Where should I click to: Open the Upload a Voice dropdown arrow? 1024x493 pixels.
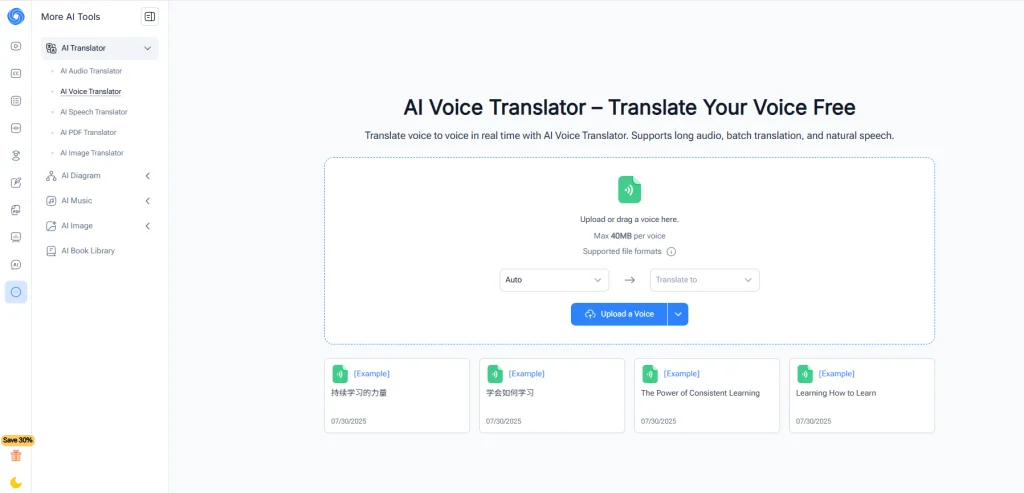pyautogui.click(x=678, y=314)
